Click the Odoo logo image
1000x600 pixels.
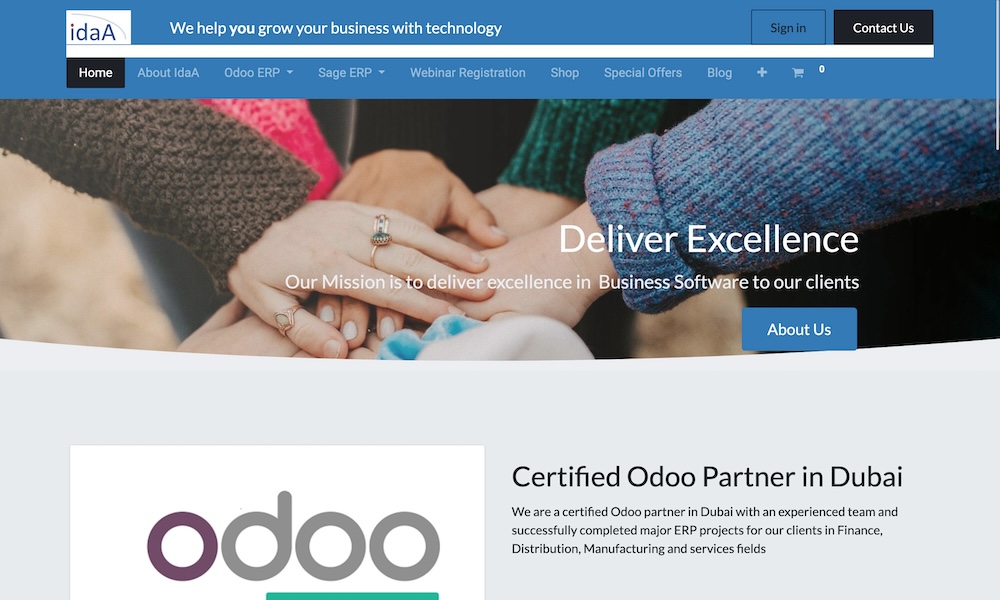pyautogui.click(x=293, y=536)
